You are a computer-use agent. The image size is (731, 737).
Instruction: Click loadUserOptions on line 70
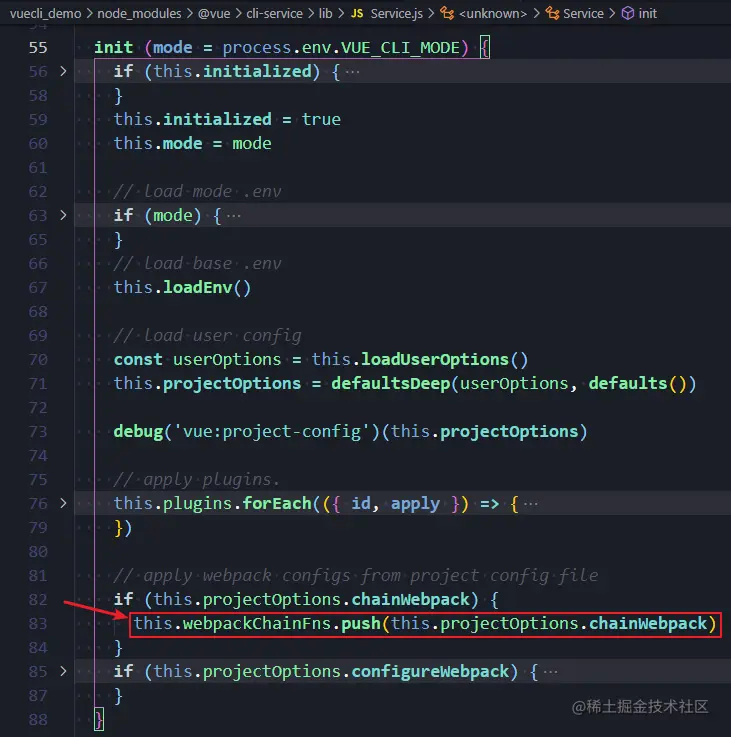point(435,360)
